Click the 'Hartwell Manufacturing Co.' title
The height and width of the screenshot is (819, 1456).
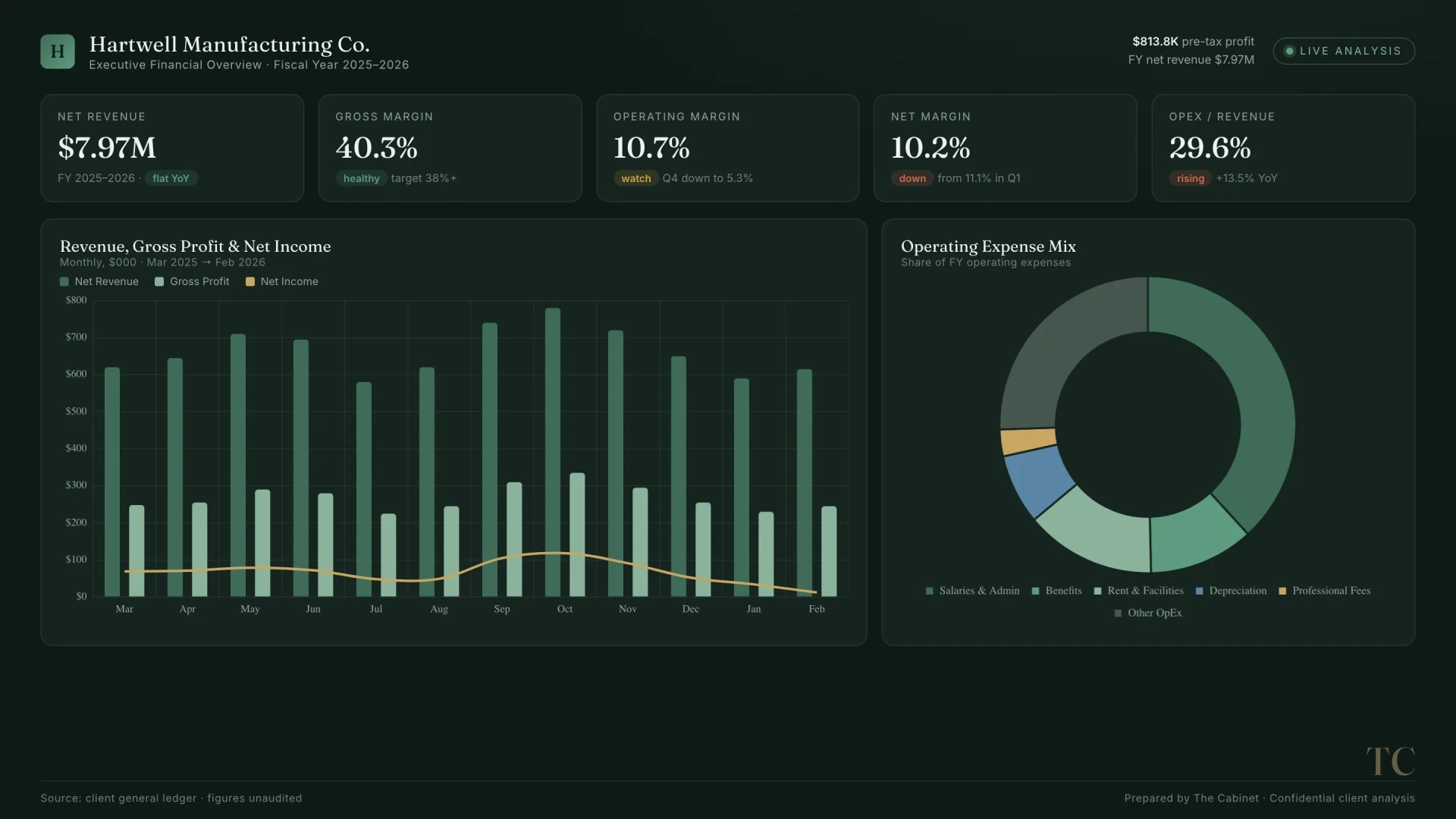(x=229, y=45)
